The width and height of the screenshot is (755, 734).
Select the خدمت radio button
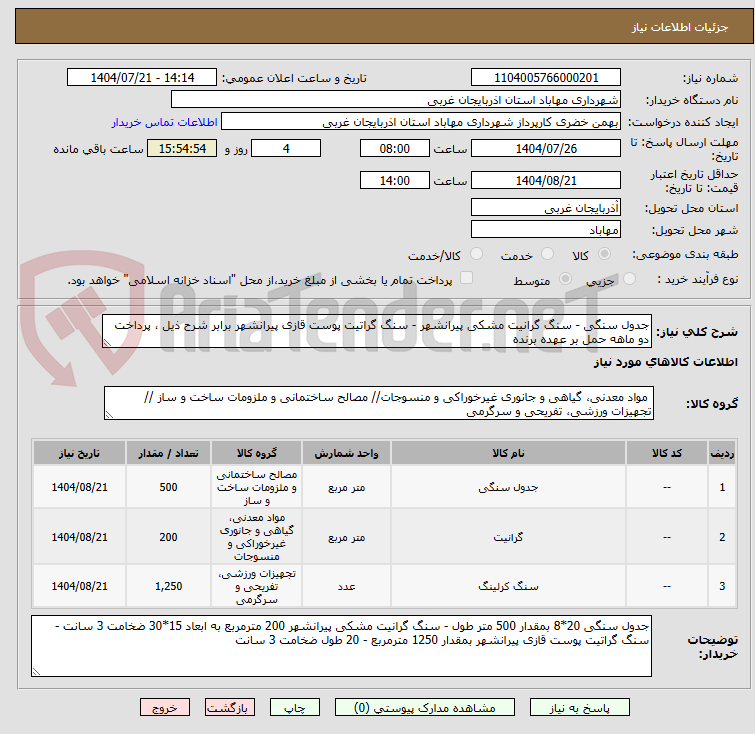547,254
